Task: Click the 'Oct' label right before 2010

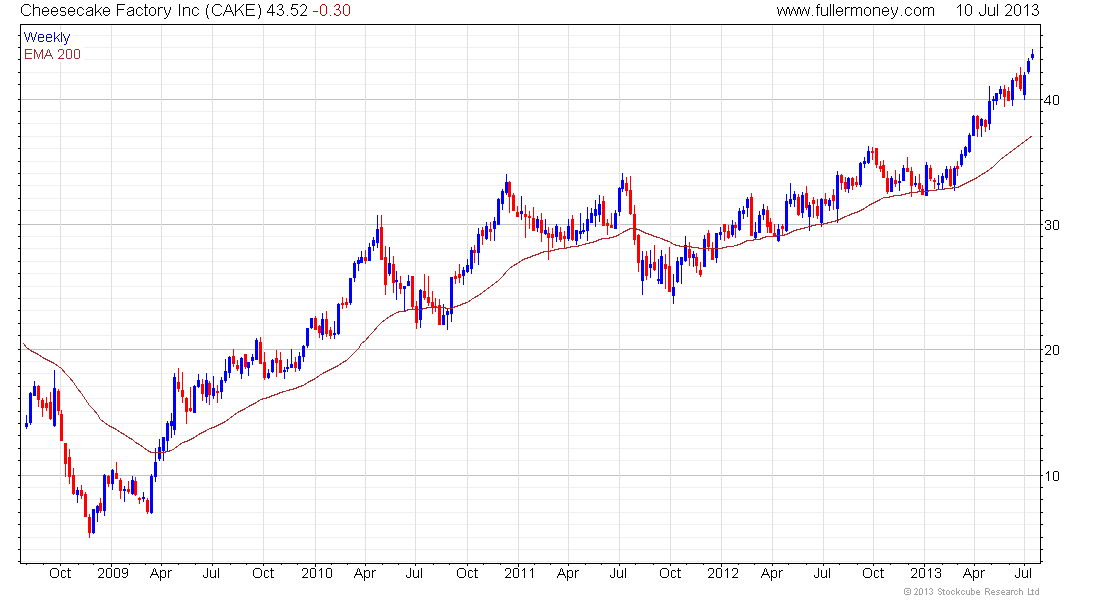Action: [x=263, y=573]
